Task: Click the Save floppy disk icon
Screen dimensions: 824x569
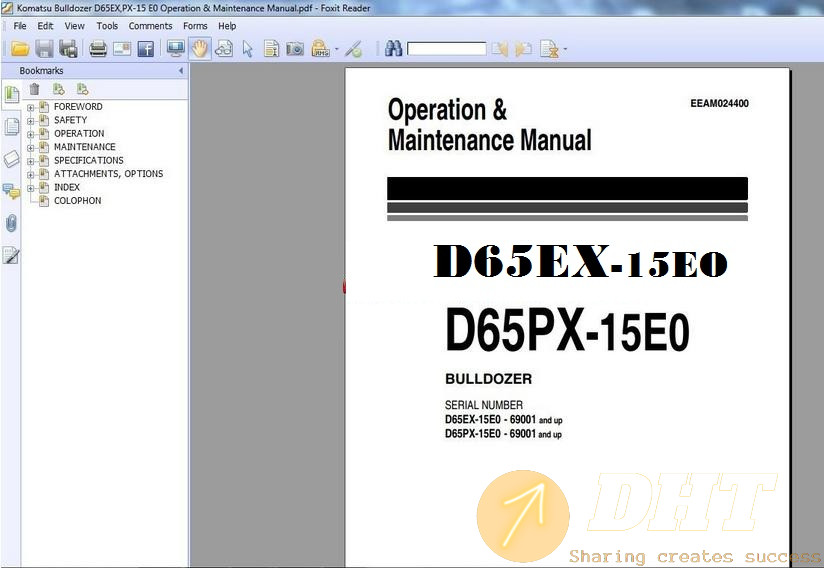Action: (x=44, y=49)
